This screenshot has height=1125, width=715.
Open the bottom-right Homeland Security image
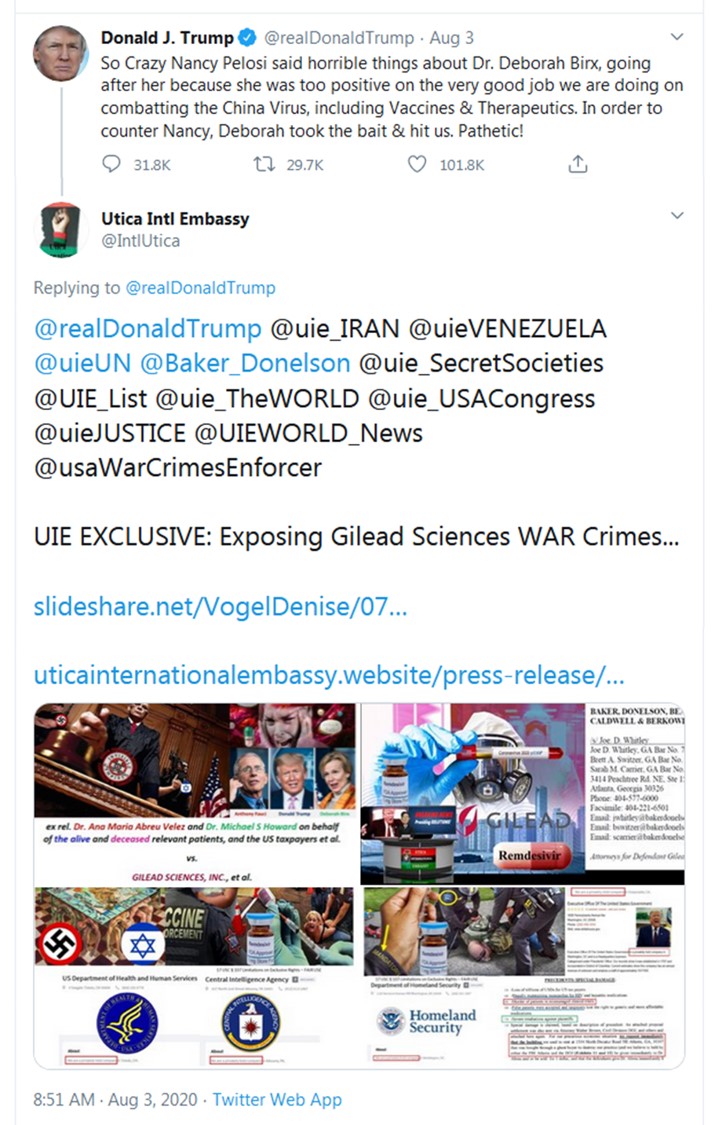[x=522, y=978]
